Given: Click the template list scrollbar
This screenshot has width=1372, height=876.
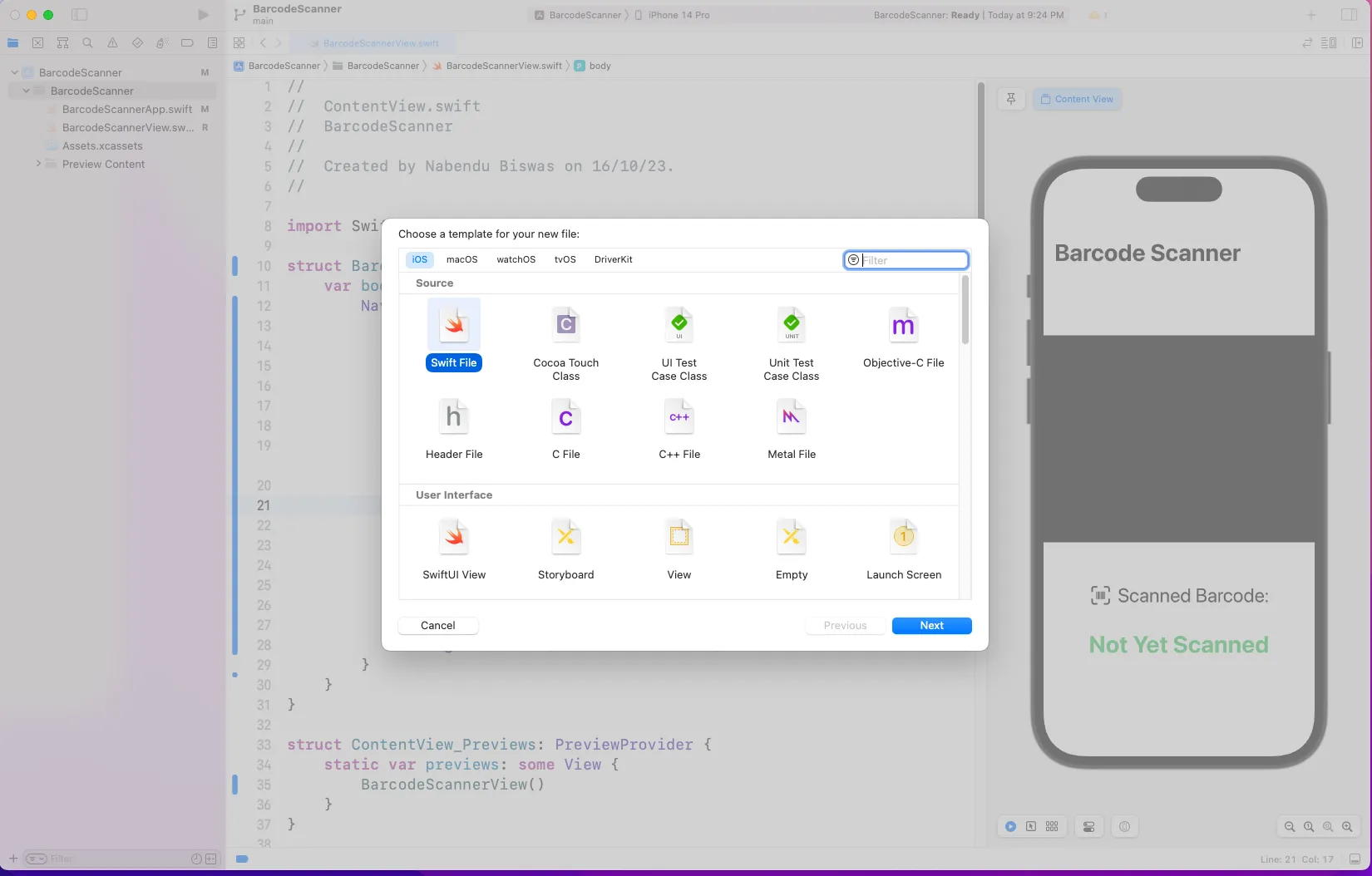Looking at the screenshot, I should coord(965,309).
